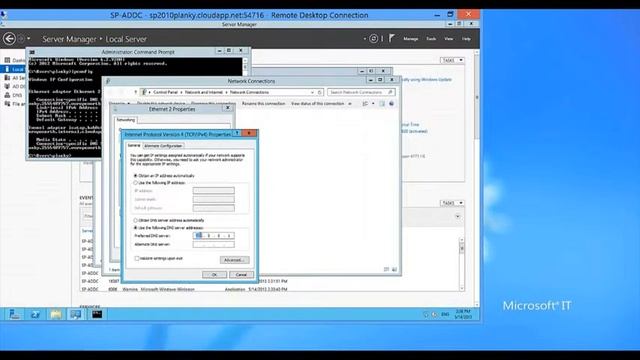Screen dimensions: 640x360
Task: Open the address bar history dropdown
Action: (x=312, y=92)
